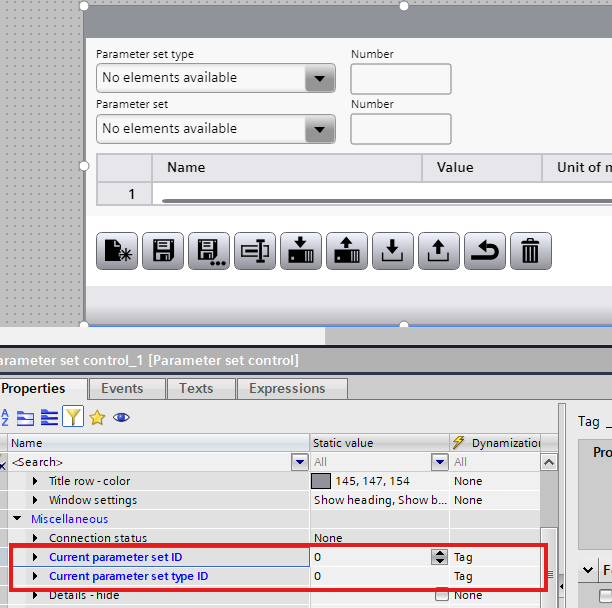Expand Current parameter set type ID row

point(35,576)
